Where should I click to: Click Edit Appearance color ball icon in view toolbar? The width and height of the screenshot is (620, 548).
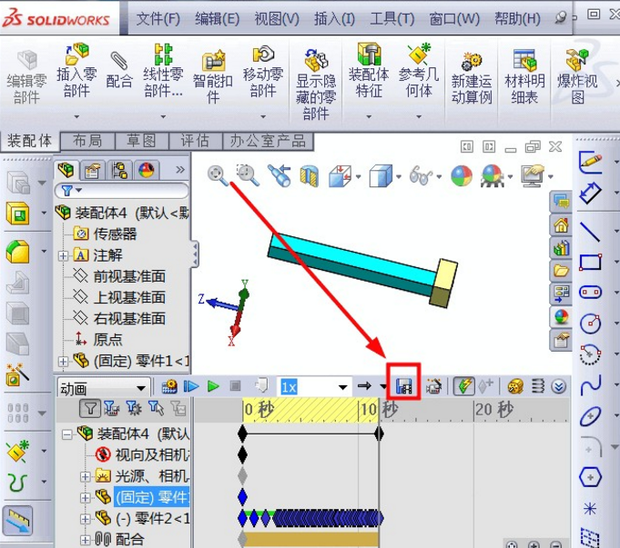(x=461, y=176)
